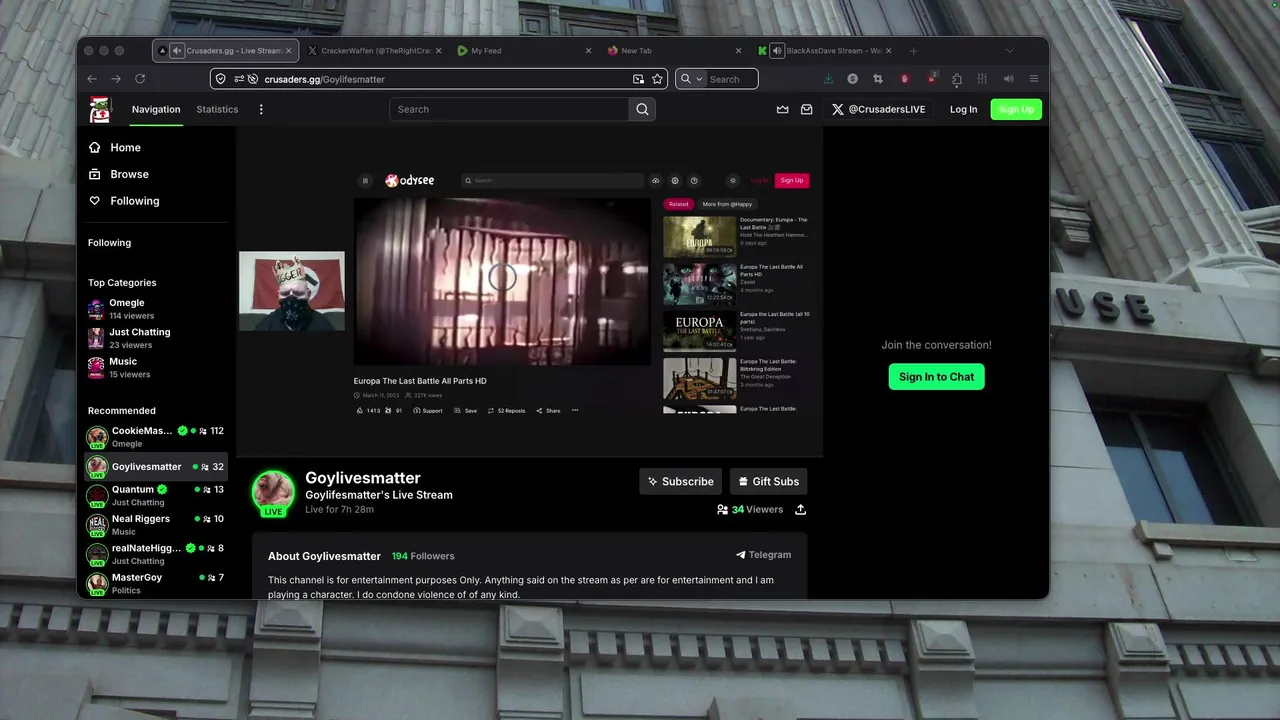
Task: Click the Subscribe button
Action: pyautogui.click(x=680, y=481)
